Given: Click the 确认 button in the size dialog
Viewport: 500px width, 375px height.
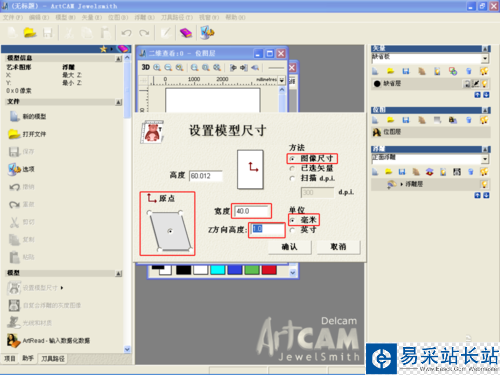Looking at the screenshot, I should click(290, 247).
